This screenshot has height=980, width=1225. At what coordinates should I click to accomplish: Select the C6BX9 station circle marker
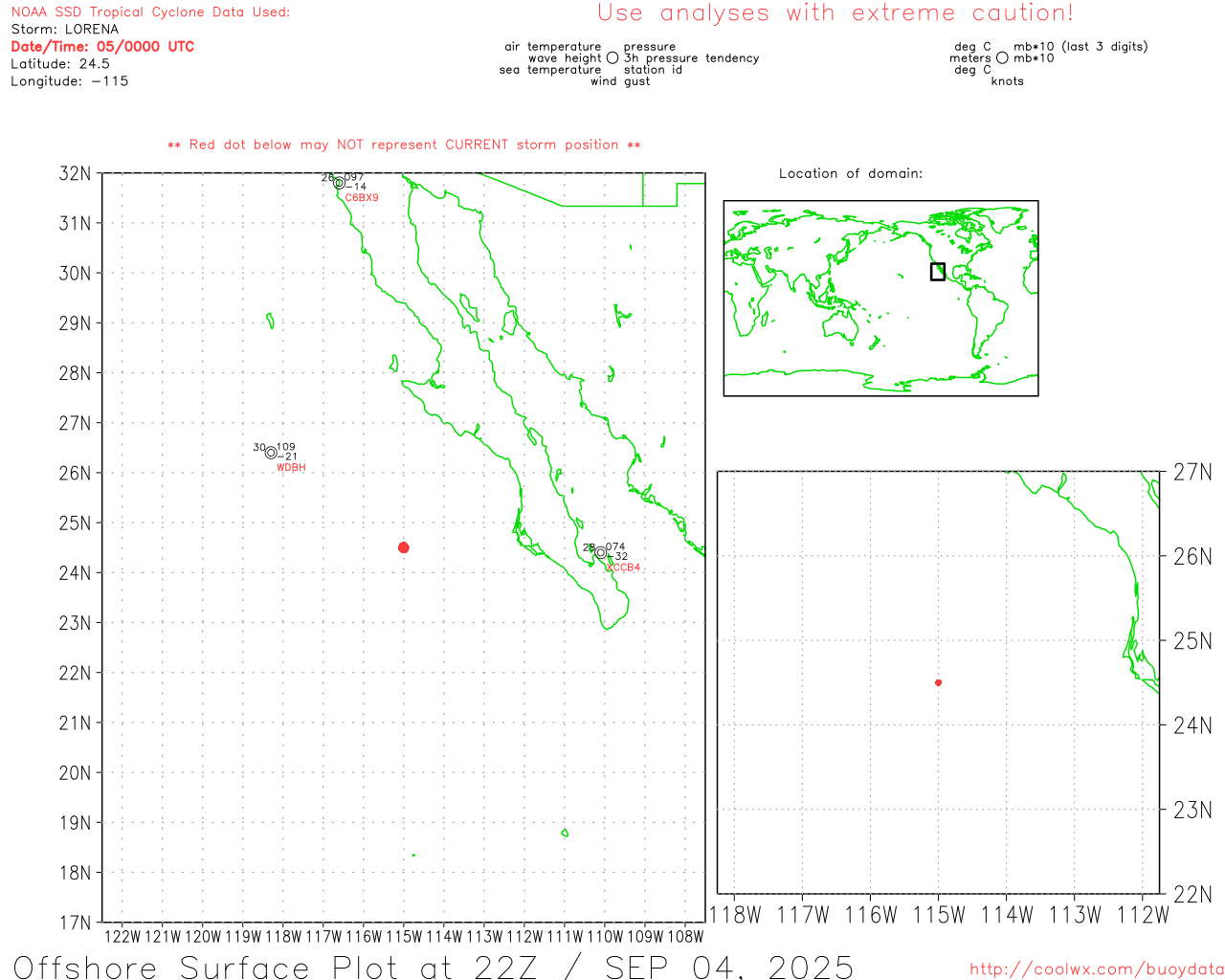339,183
